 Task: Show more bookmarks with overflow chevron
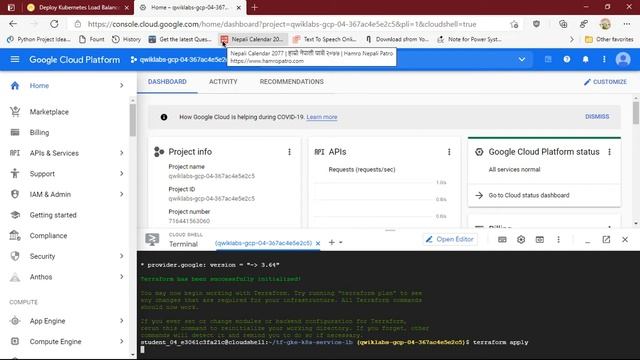point(571,39)
